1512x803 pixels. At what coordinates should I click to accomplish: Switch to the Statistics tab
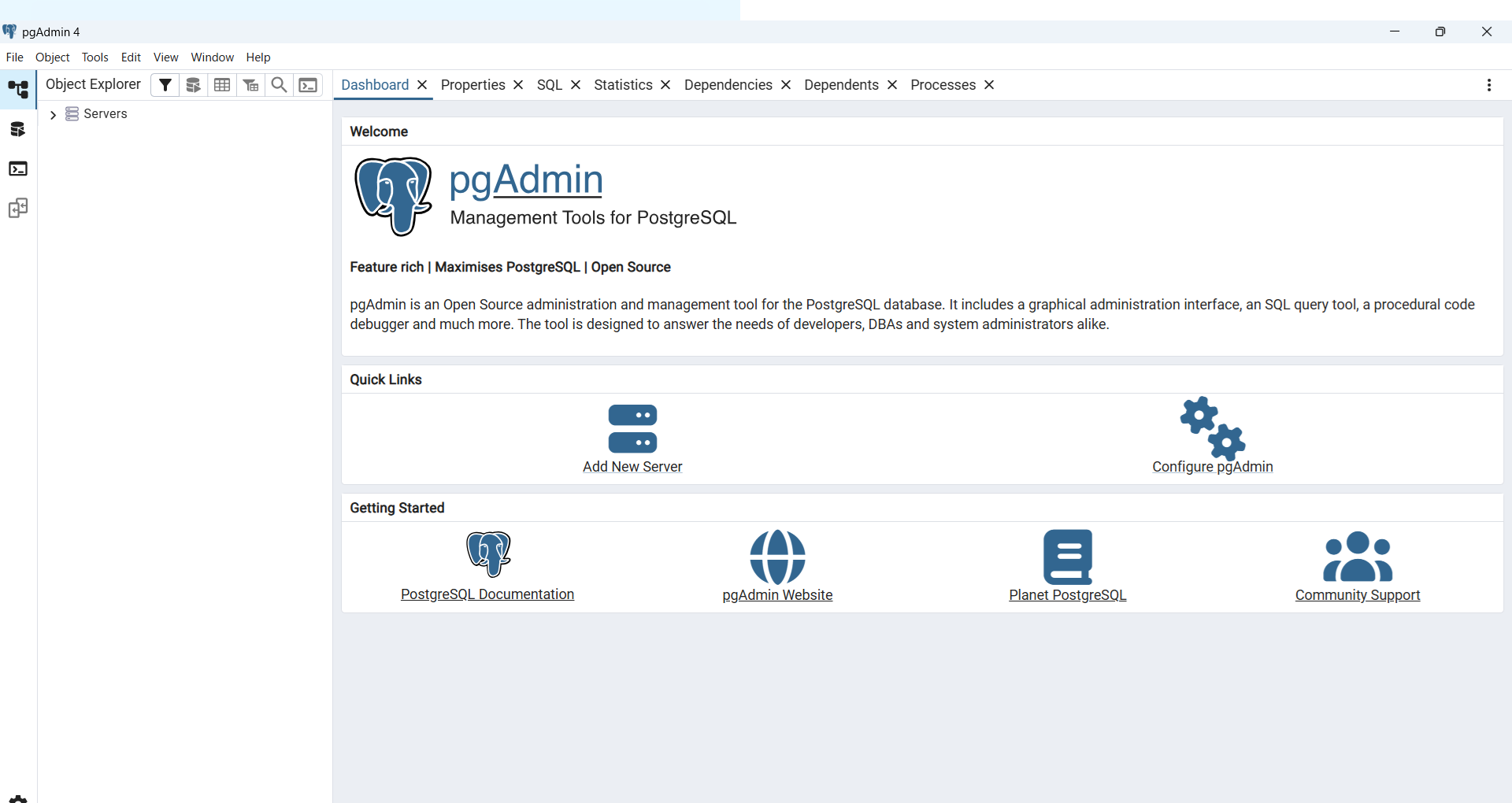623,85
